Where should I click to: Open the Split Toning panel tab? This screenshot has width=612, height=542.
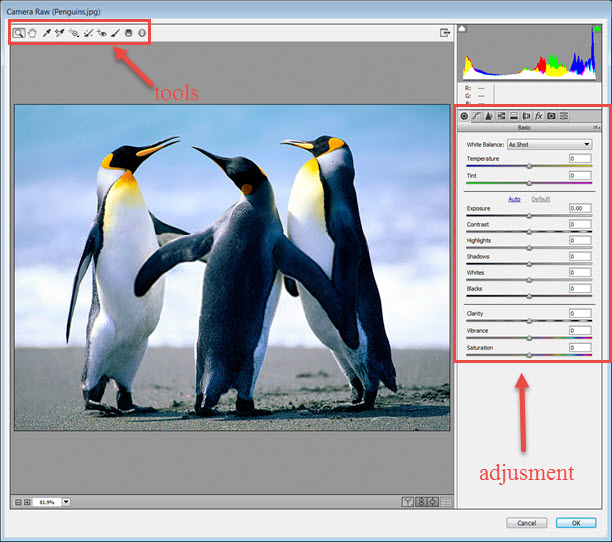click(x=514, y=116)
